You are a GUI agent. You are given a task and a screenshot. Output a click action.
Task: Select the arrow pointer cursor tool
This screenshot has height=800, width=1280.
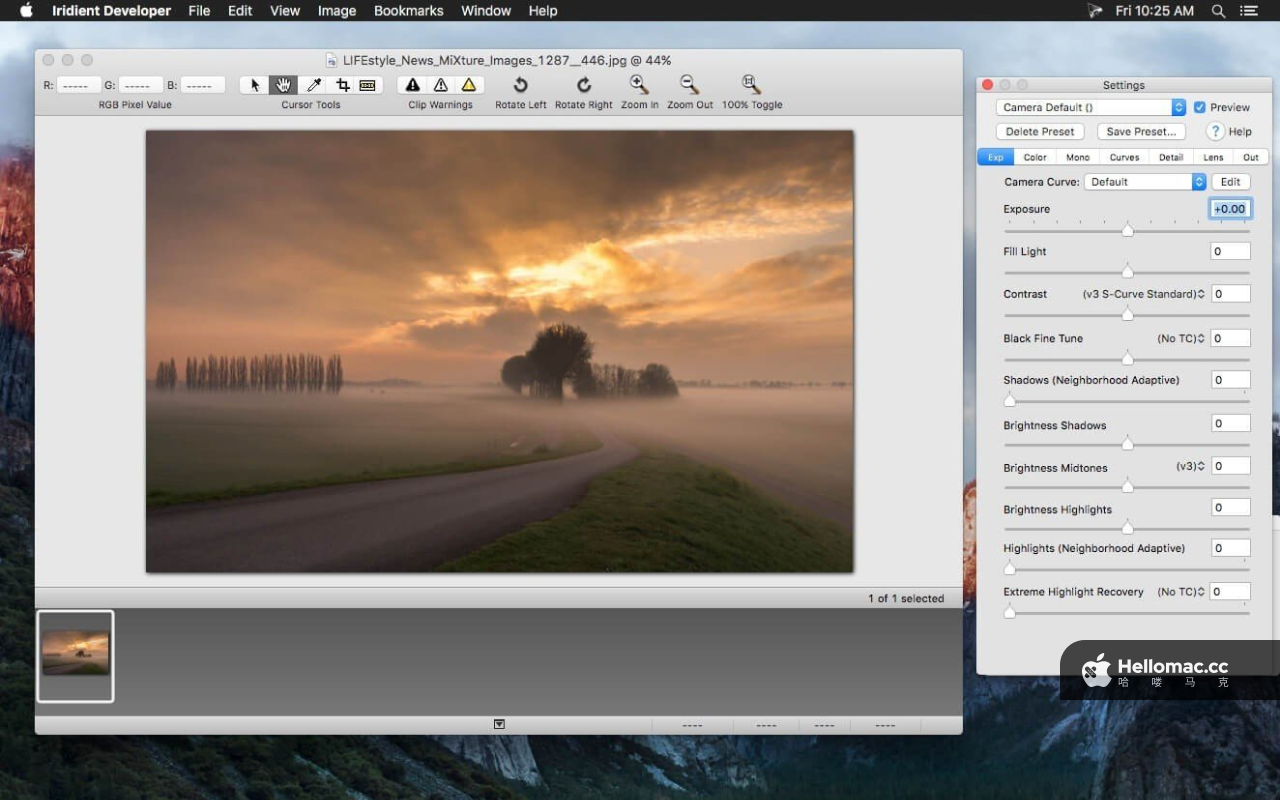pyautogui.click(x=254, y=85)
